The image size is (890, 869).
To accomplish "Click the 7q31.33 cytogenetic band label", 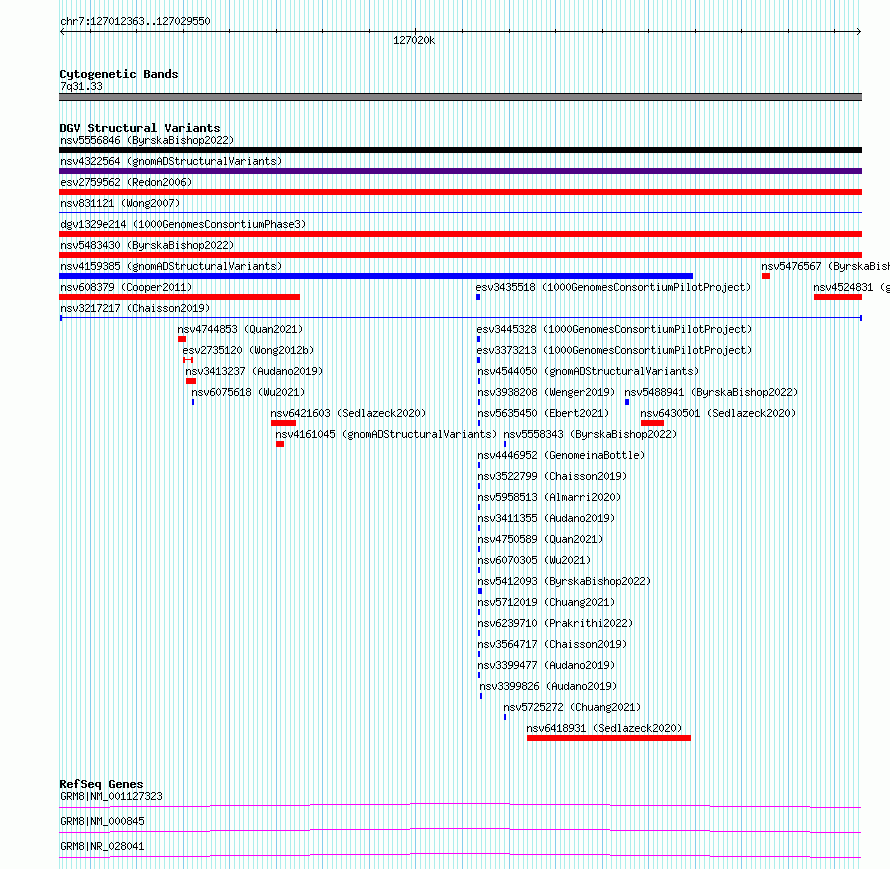I will click(81, 86).
